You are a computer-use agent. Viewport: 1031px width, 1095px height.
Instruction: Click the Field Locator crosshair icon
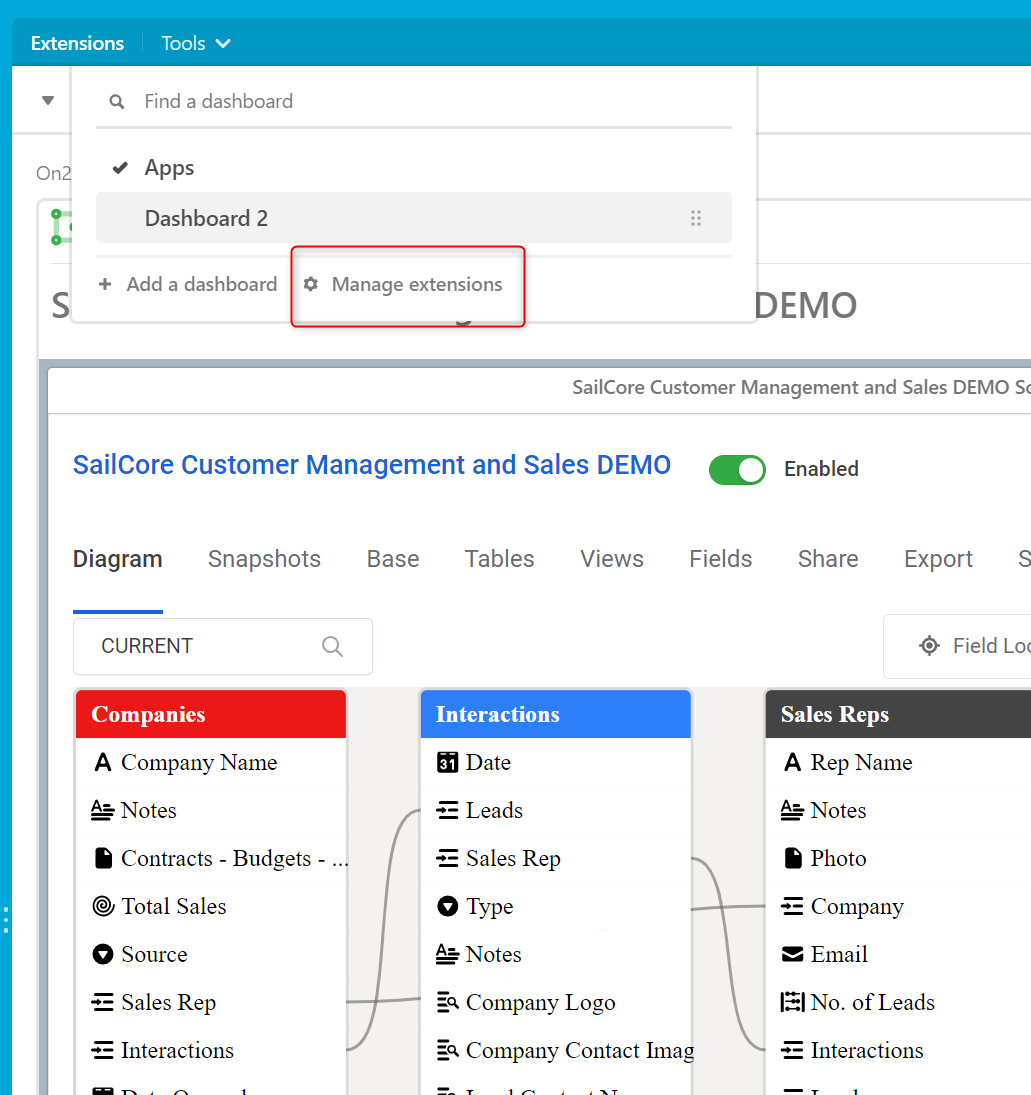[929, 646]
